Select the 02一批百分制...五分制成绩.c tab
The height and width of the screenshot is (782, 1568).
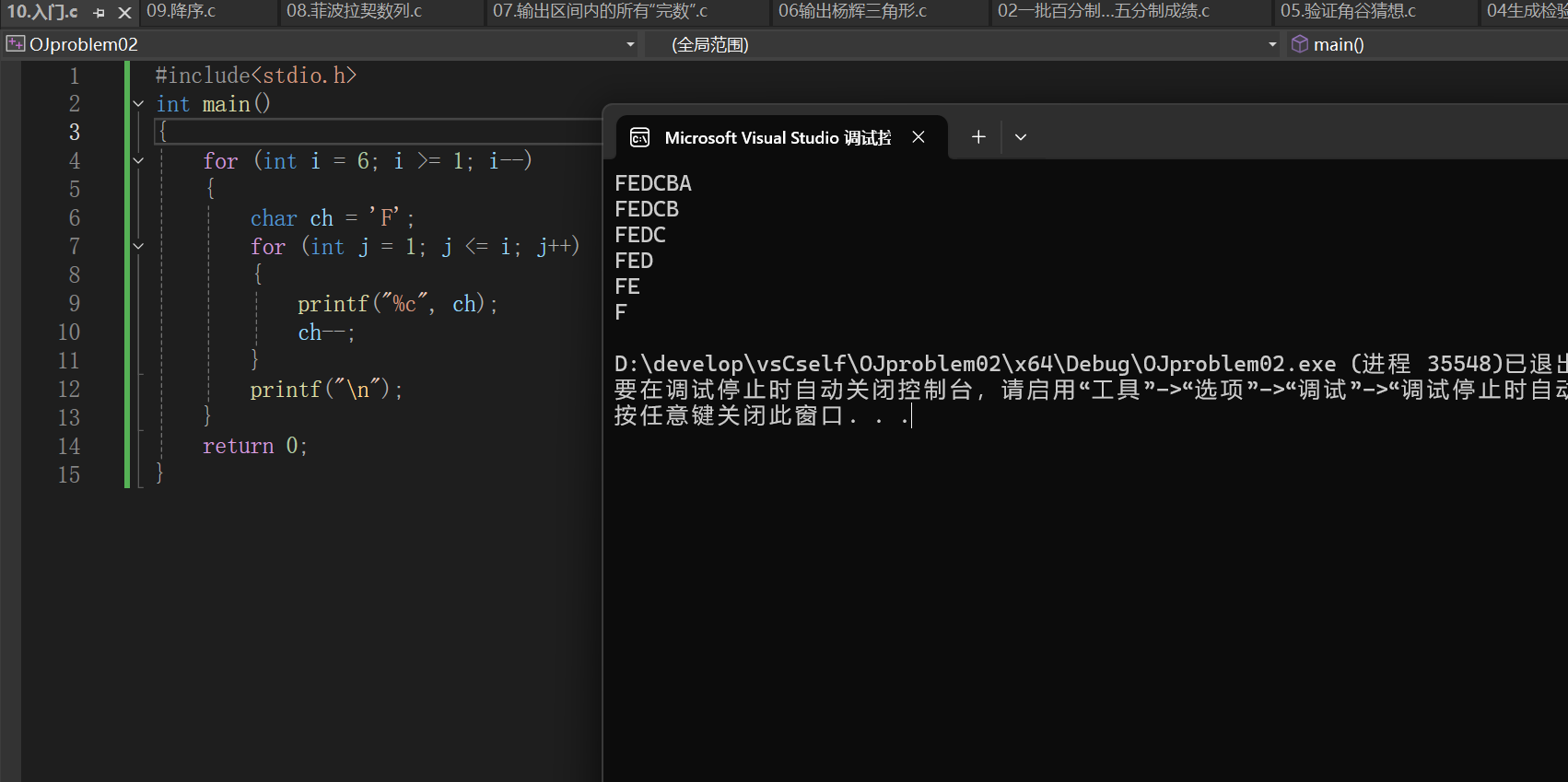[x=1103, y=11]
